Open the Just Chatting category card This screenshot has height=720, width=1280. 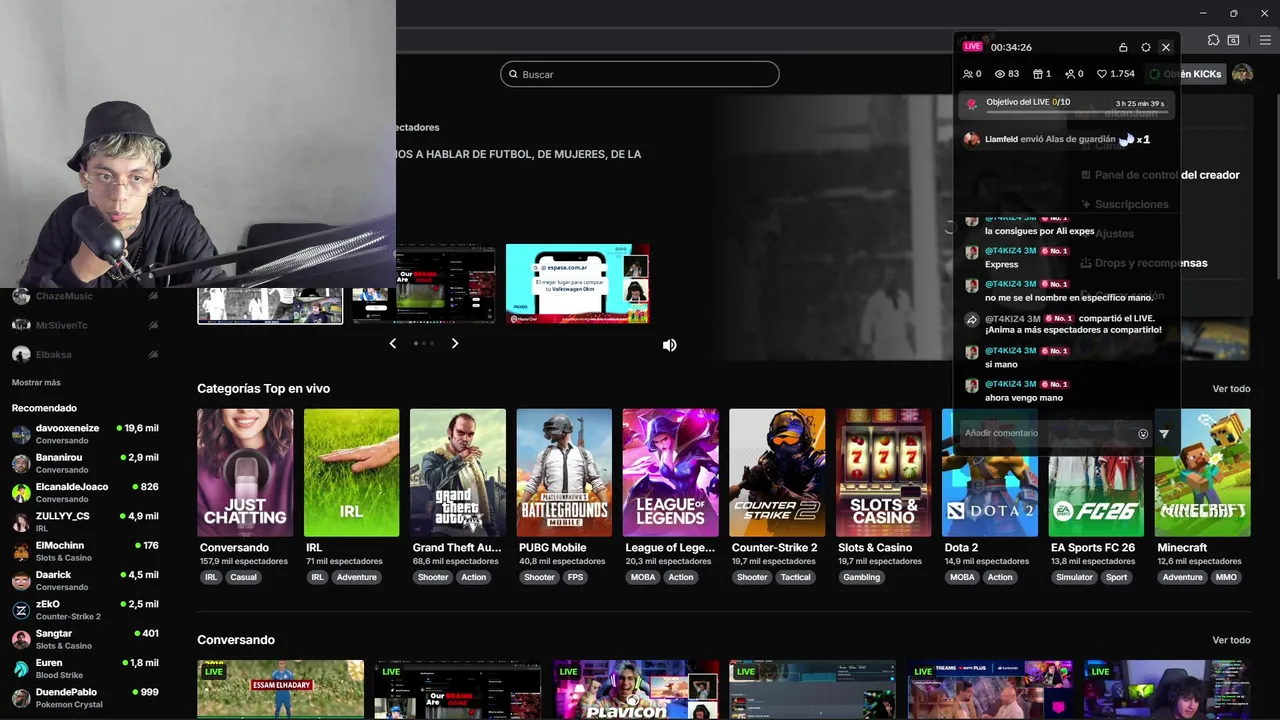pyautogui.click(x=245, y=472)
